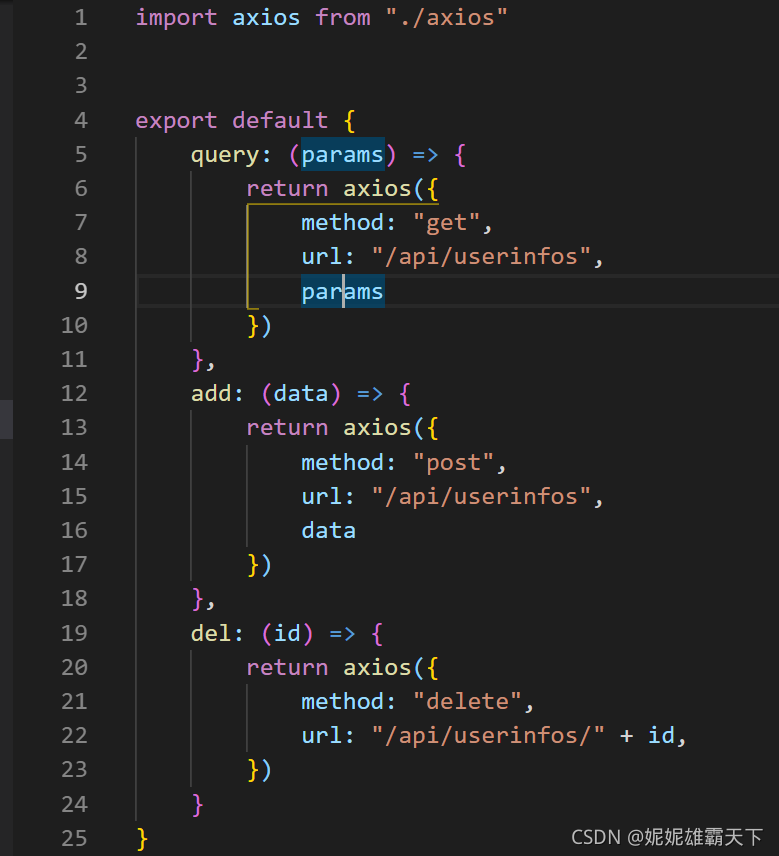Click the "method" key on line 21
The image size is (779, 856).
click(x=343, y=702)
